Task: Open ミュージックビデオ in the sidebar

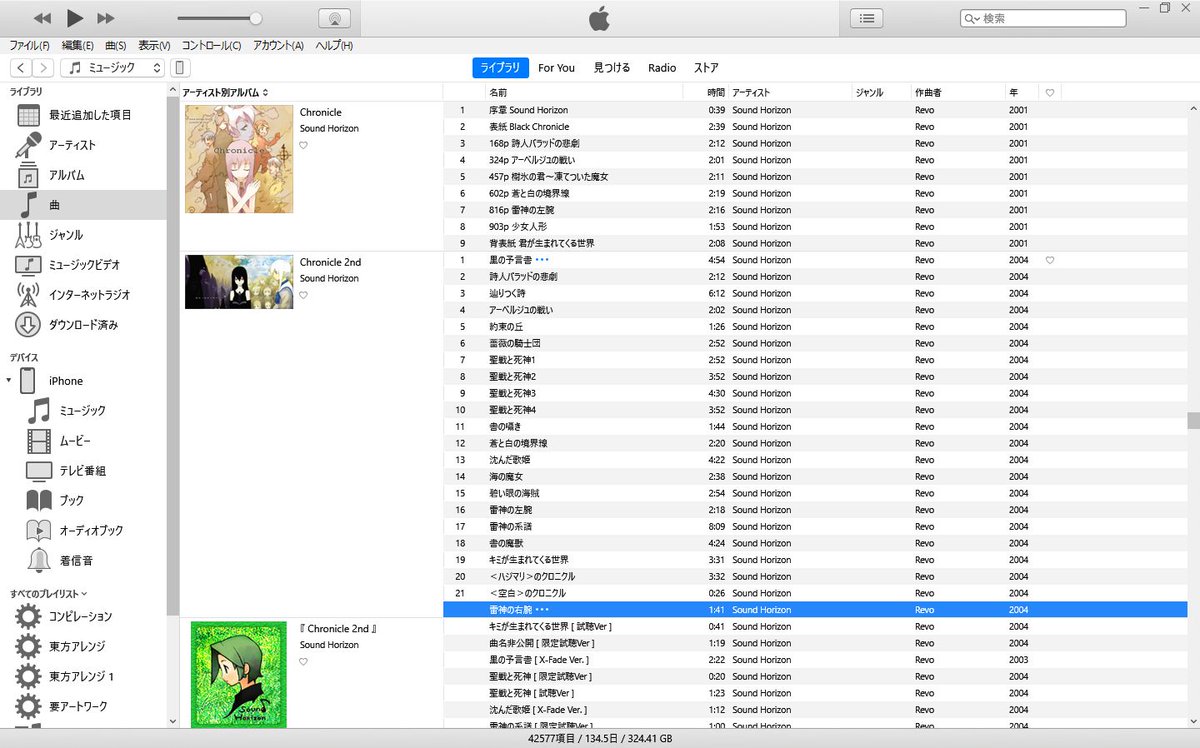Action: pyautogui.click(x=85, y=265)
